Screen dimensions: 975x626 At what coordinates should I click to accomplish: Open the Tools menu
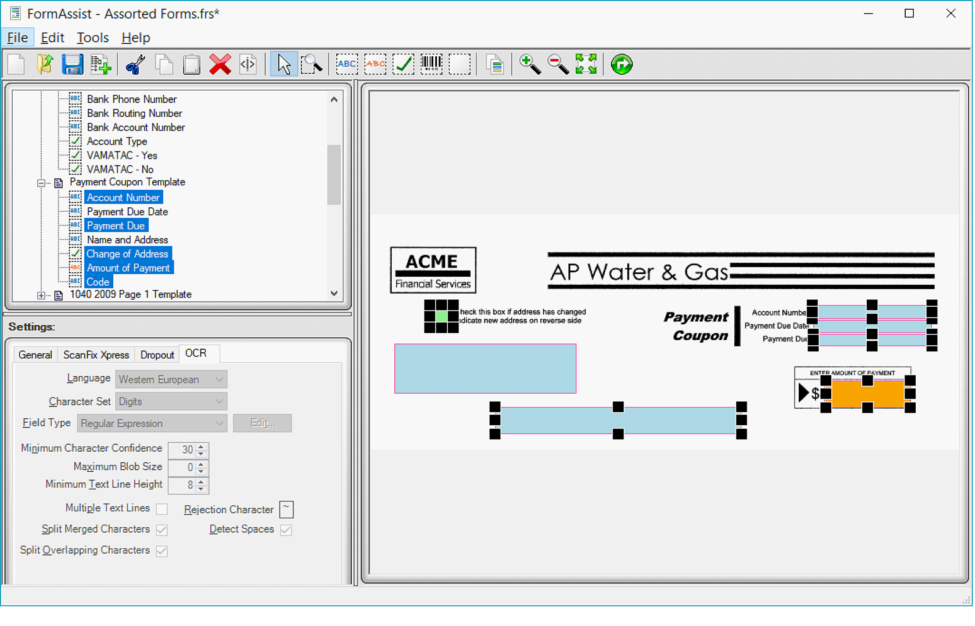pos(92,38)
